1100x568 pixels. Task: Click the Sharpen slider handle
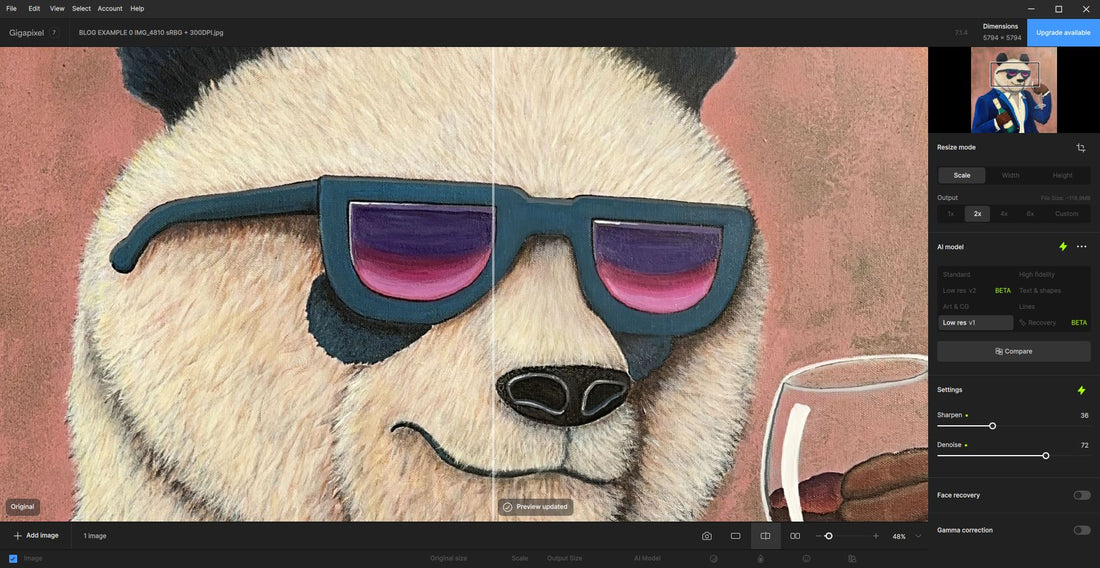pos(992,426)
